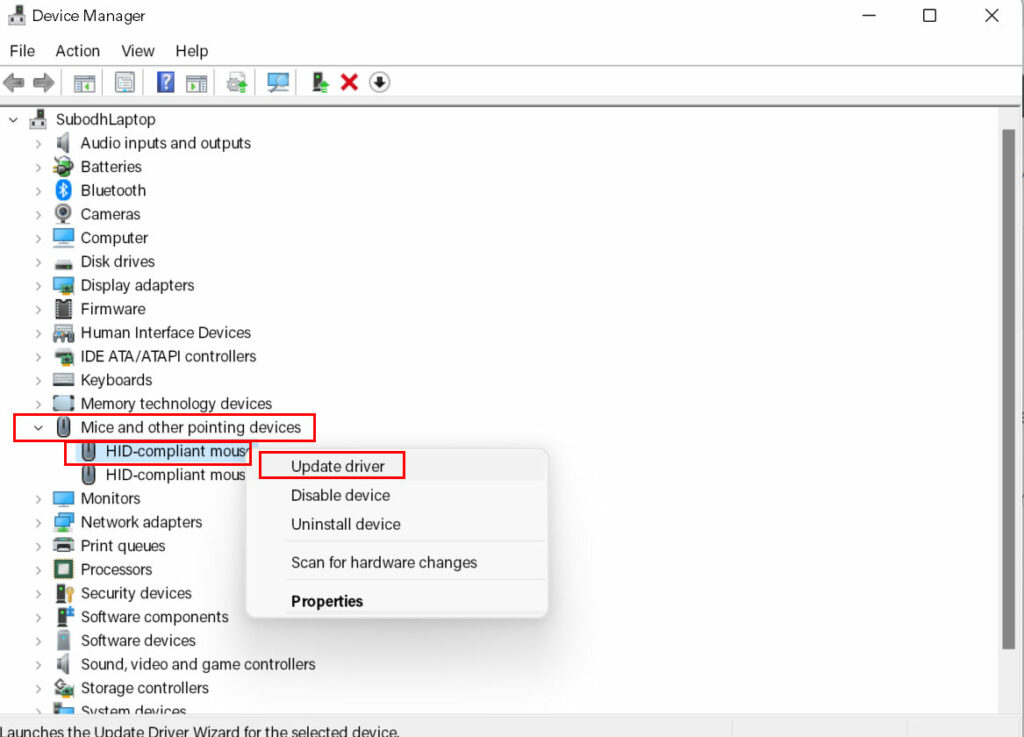Click the Enable device toolbar icon
This screenshot has height=737, width=1024.
tap(320, 82)
